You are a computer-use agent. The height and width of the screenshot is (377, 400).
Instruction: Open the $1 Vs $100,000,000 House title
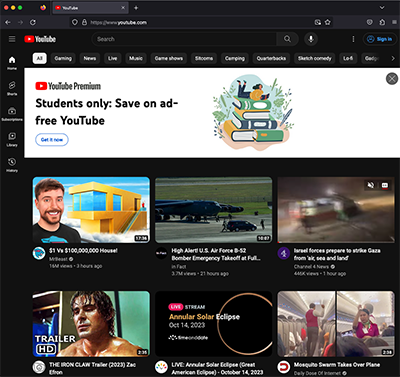83,251
